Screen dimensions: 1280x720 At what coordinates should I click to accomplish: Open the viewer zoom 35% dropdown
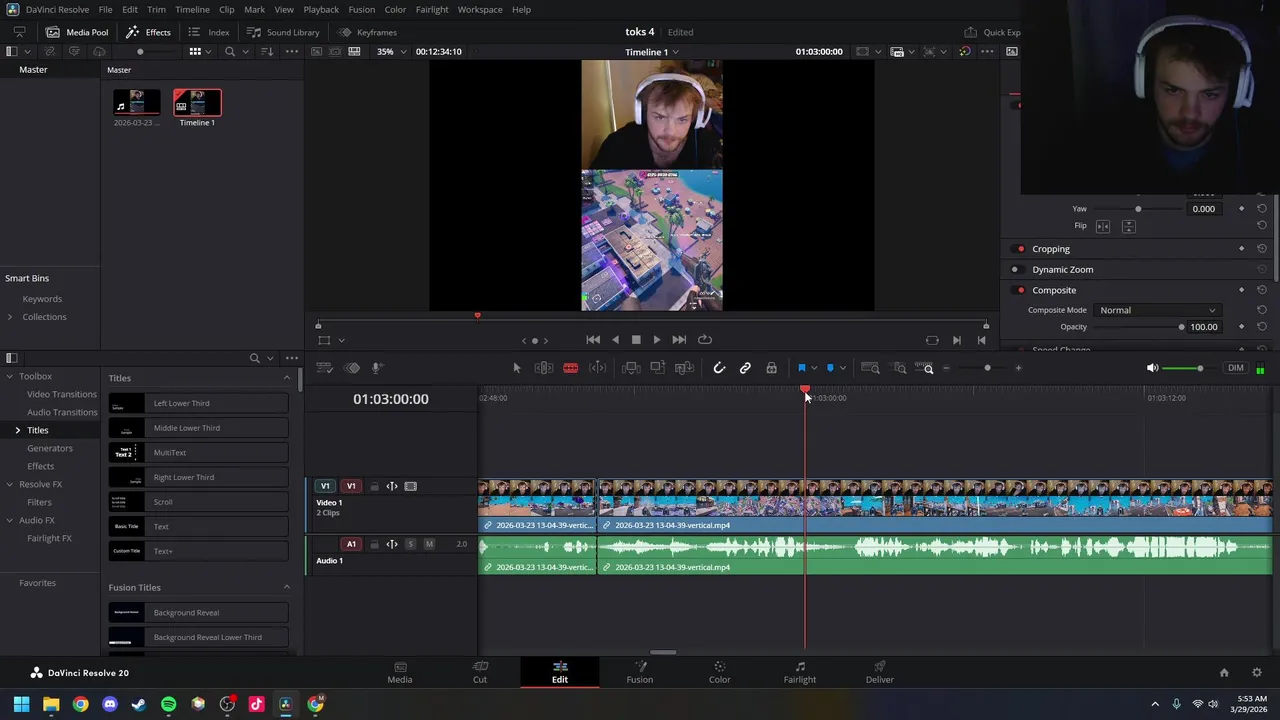[390, 52]
